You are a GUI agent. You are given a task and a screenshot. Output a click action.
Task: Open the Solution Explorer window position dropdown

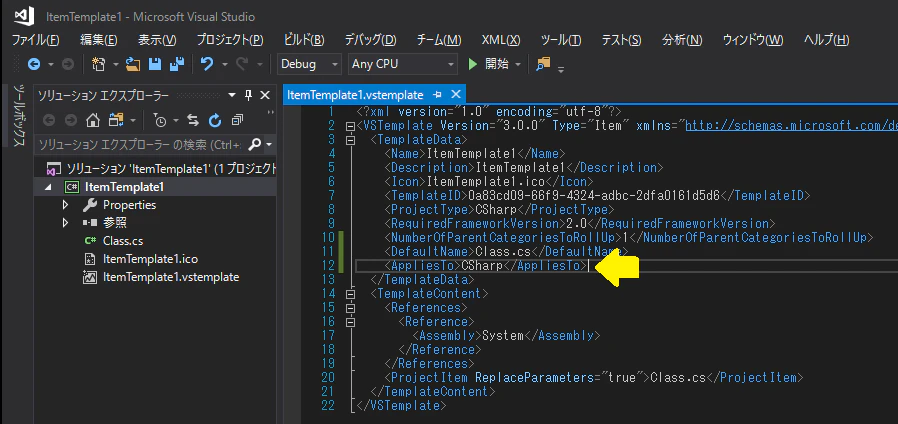pyautogui.click(x=232, y=95)
